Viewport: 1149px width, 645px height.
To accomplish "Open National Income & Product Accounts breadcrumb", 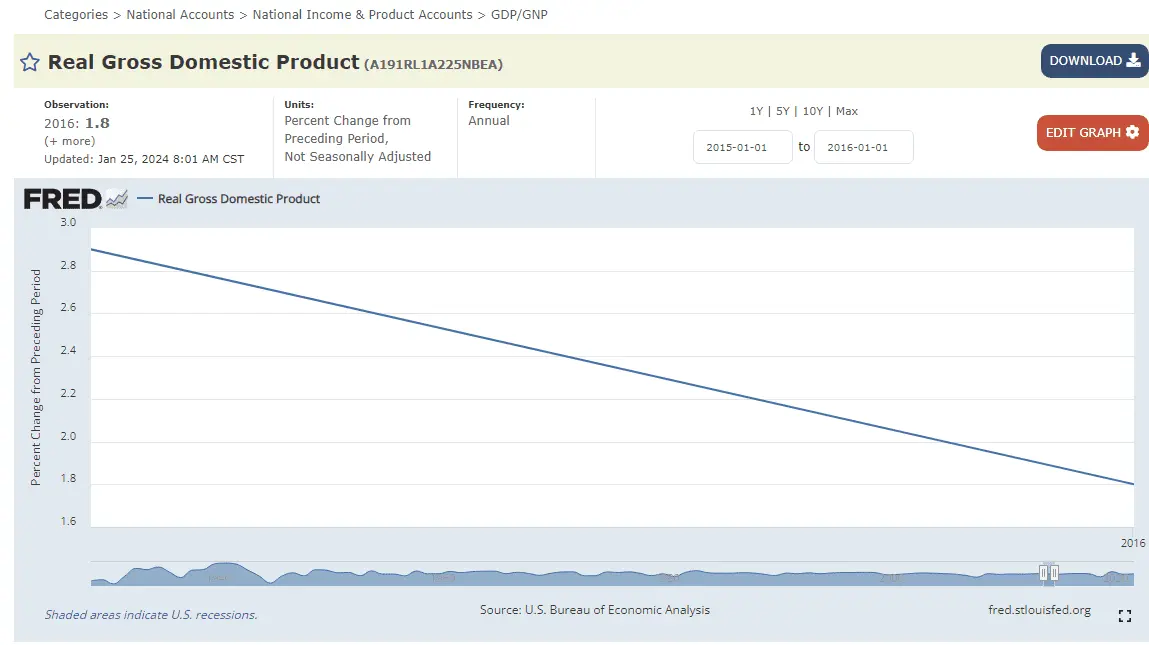I will point(362,15).
